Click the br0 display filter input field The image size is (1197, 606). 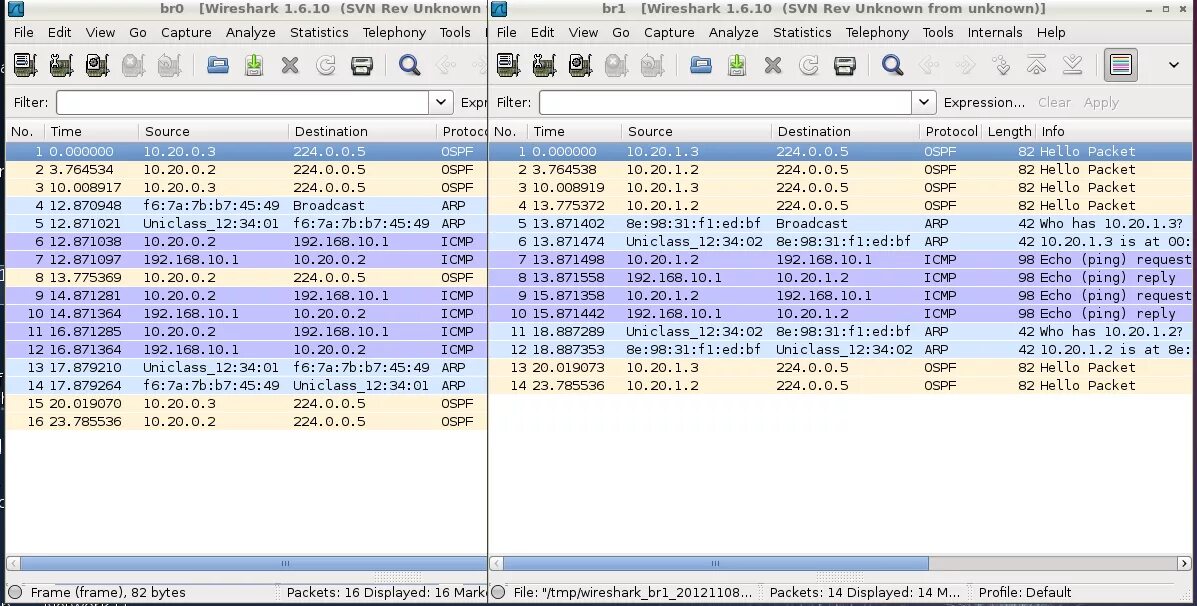[x=242, y=102]
